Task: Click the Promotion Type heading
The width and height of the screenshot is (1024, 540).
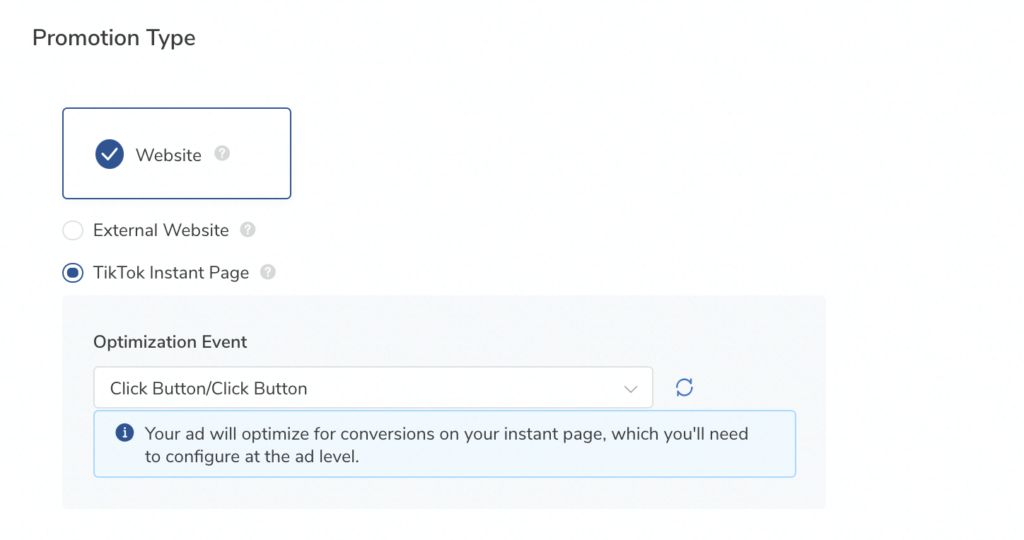Action: coord(114,38)
